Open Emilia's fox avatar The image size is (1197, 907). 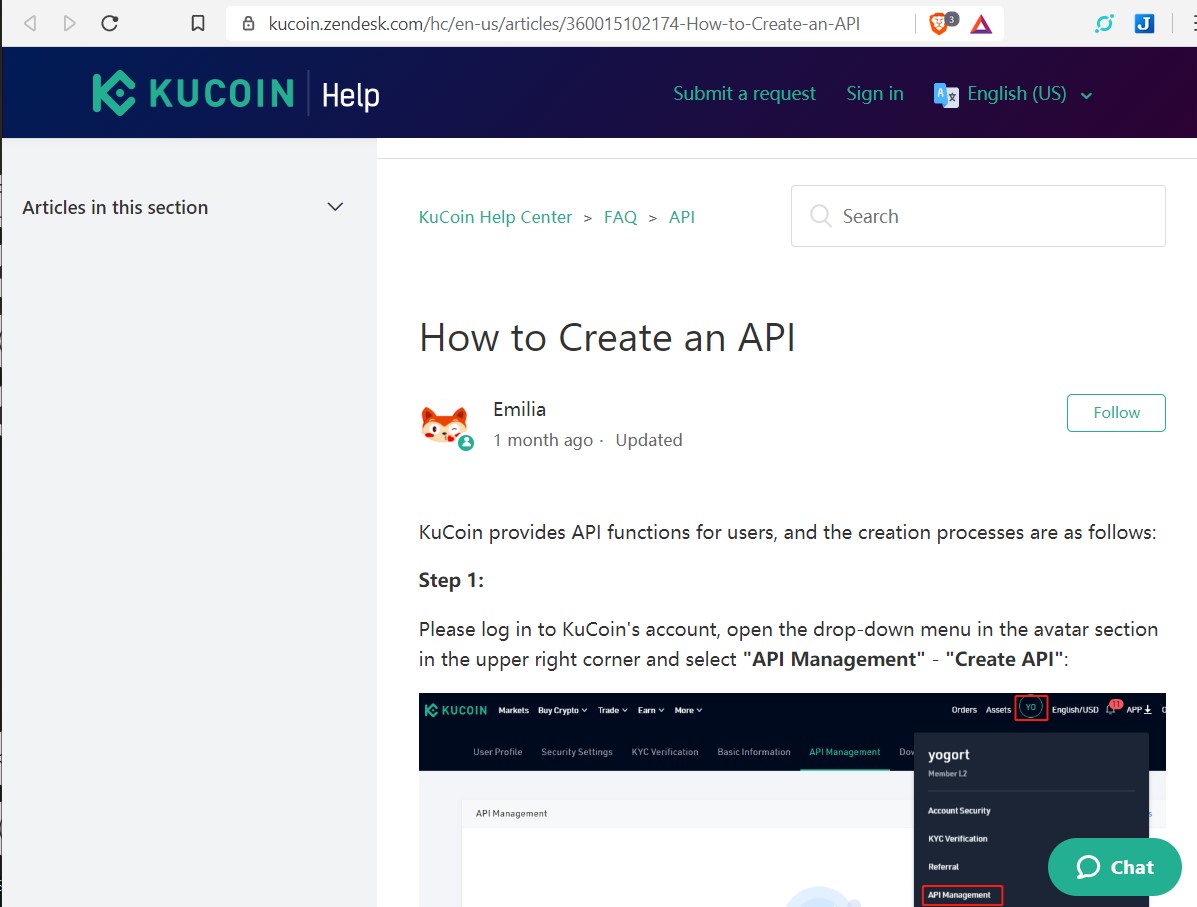pyautogui.click(x=445, y=425)
